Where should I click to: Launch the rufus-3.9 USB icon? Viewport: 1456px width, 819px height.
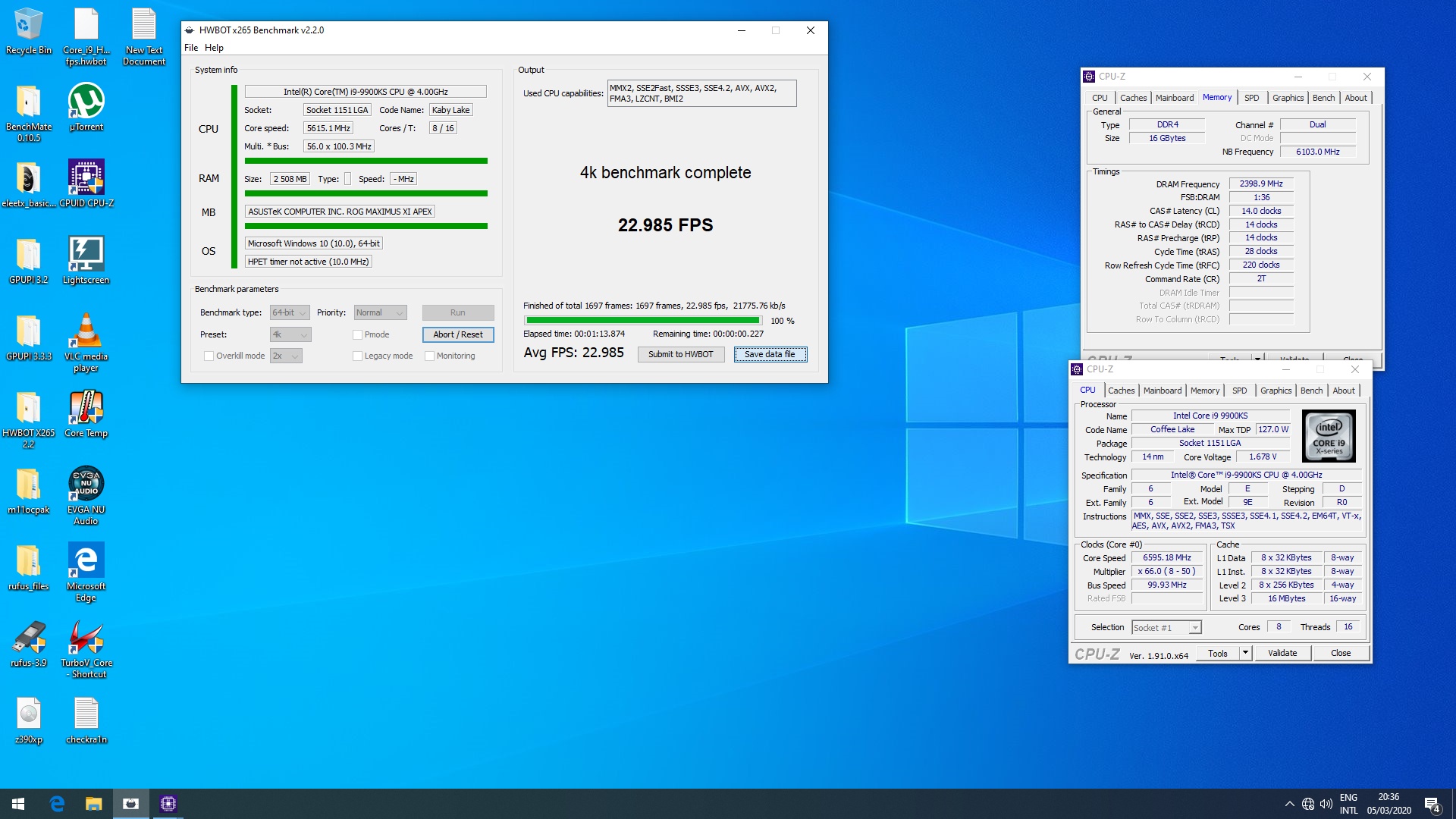29,643
